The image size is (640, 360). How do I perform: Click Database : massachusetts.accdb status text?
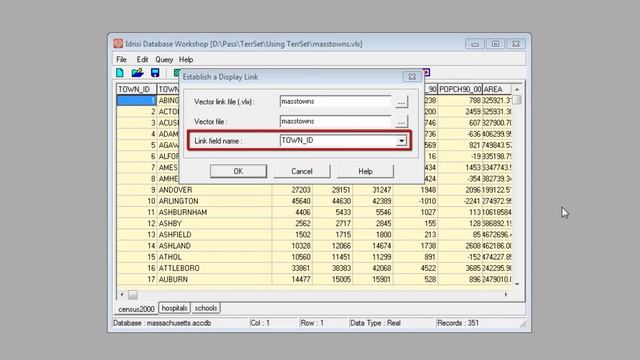pyautogui.click(x=162, y=323)
